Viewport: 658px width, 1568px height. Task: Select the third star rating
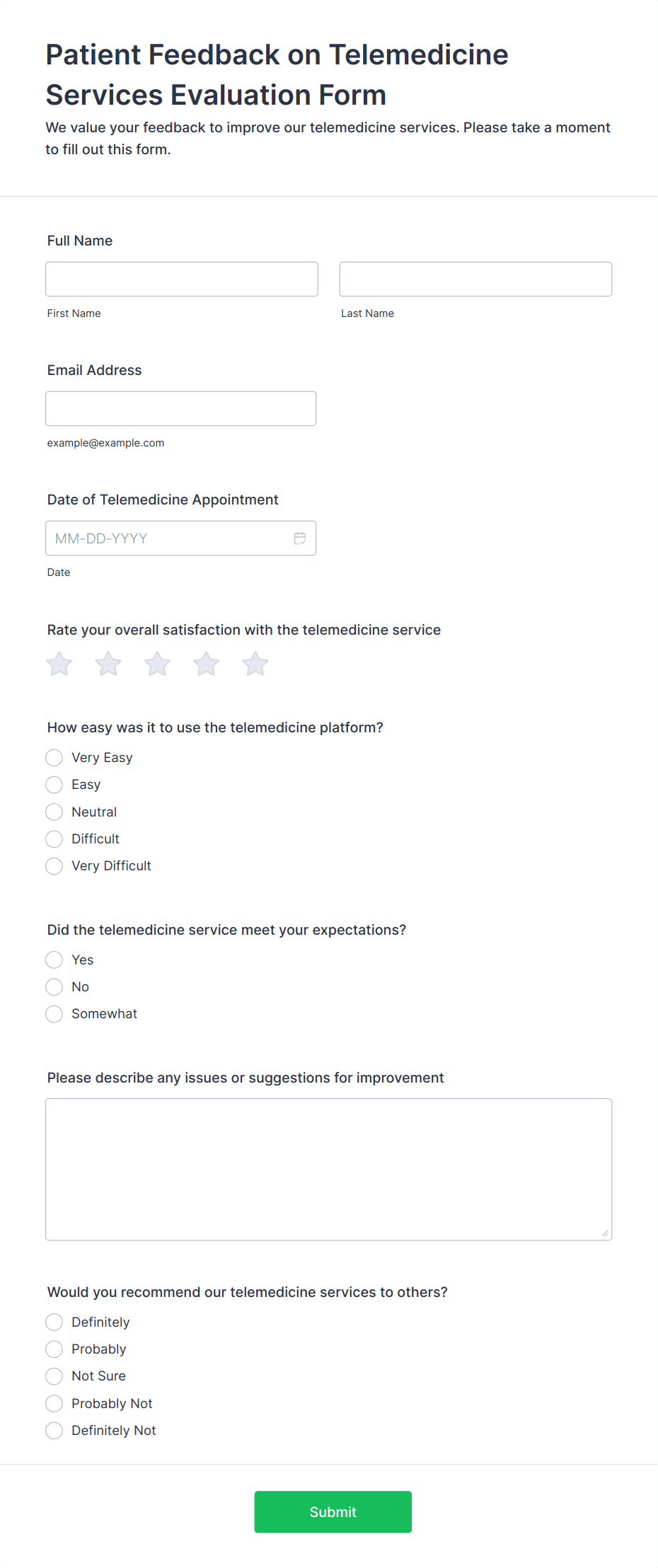pos(157,664)
